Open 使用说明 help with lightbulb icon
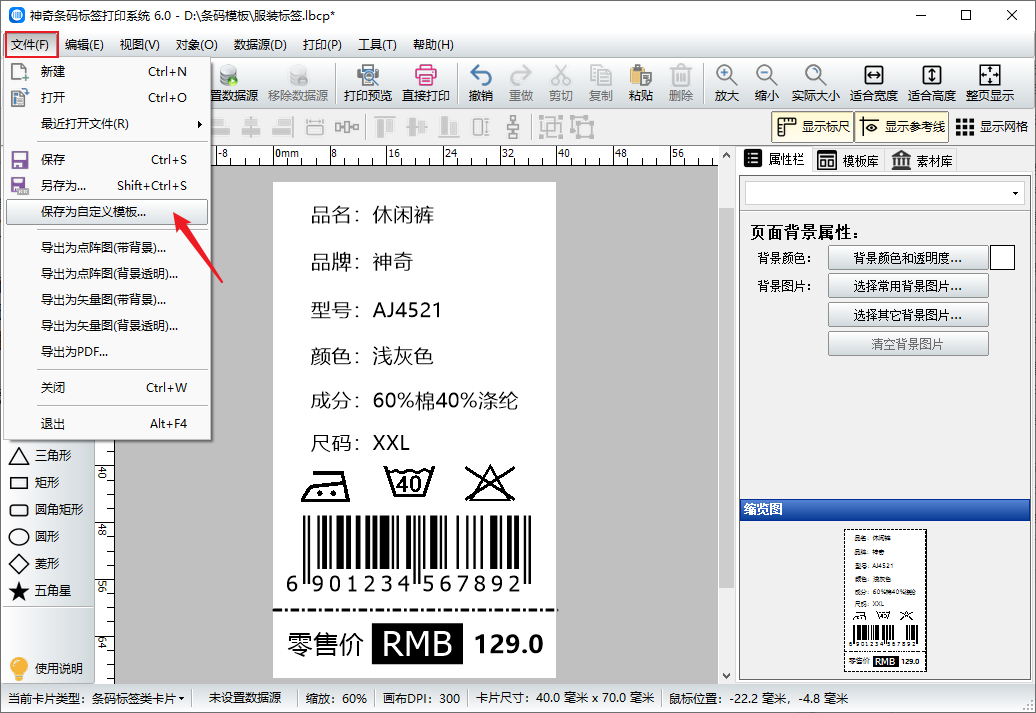This screenshot has height=713, width=1036. click(x=46, y=668)
